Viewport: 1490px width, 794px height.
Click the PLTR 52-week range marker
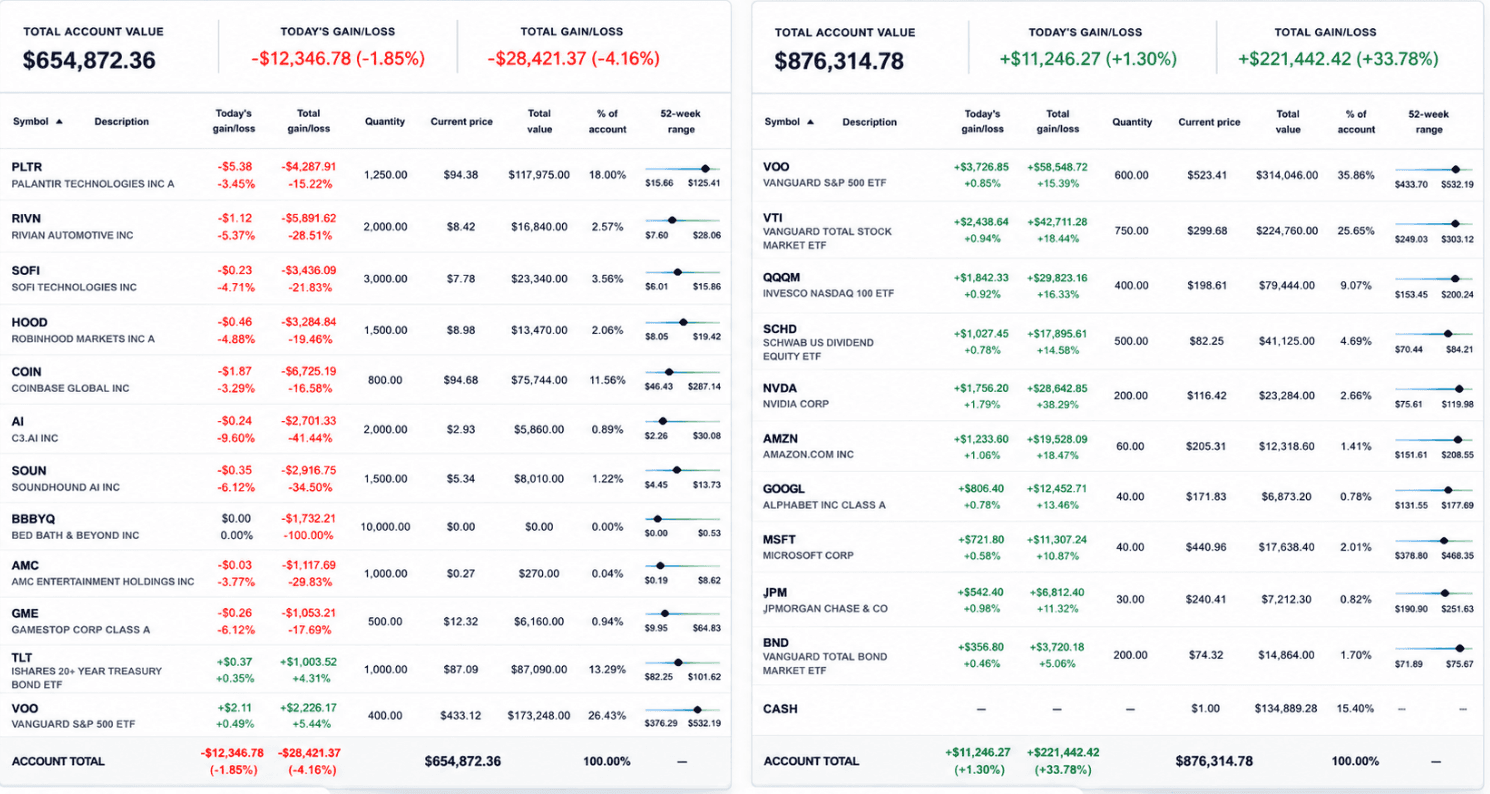pos(705,168)
